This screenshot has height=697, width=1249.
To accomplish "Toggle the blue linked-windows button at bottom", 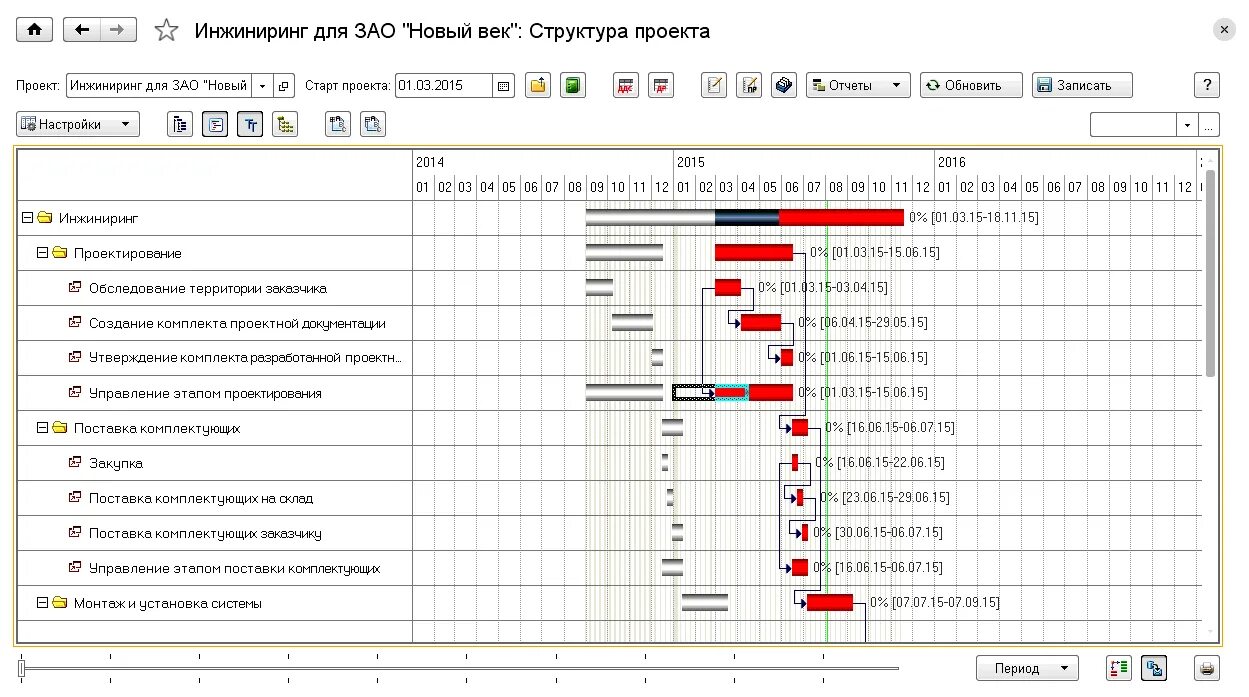I will [x=1155, y=668].
